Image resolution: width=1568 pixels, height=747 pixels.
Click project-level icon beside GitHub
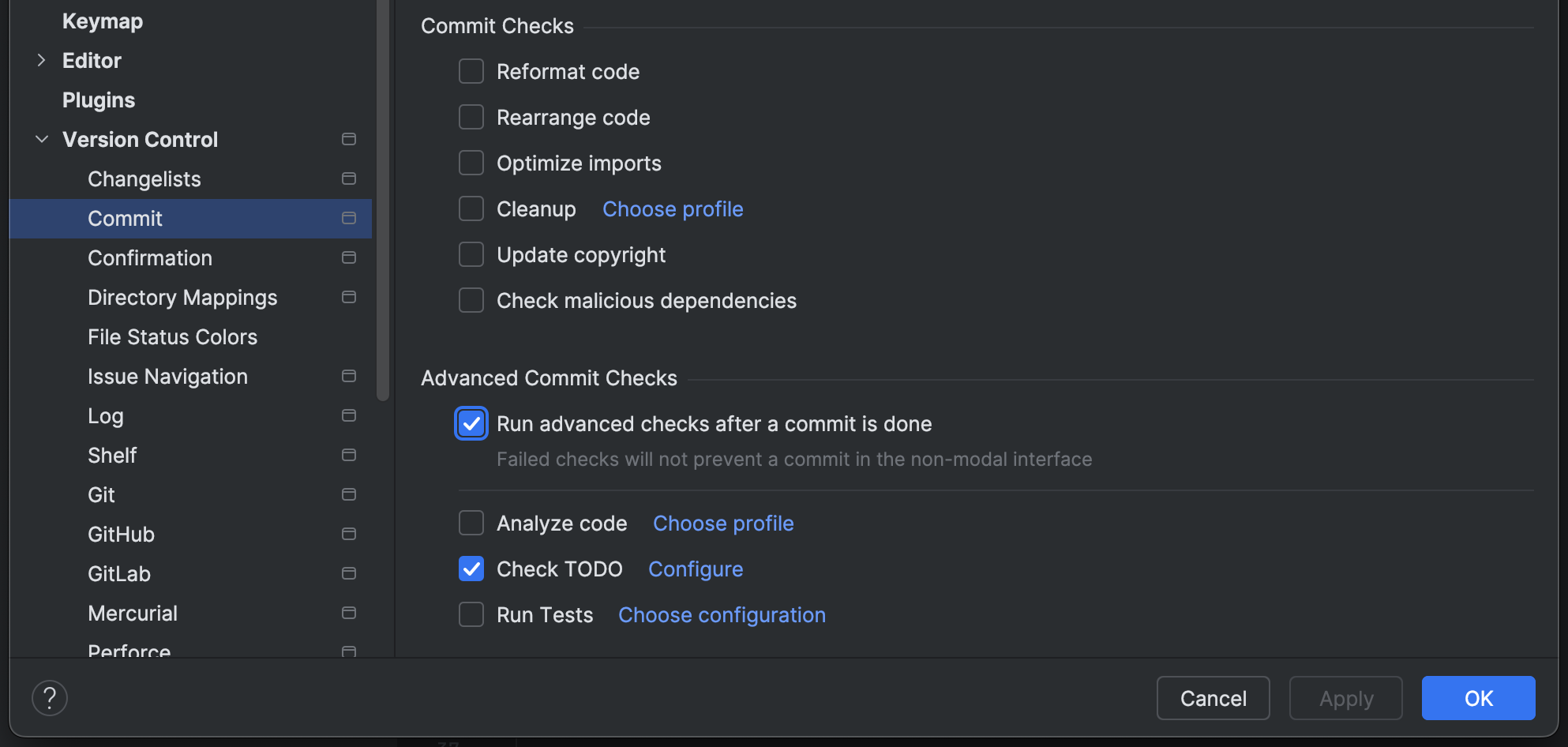coord(349,535)
